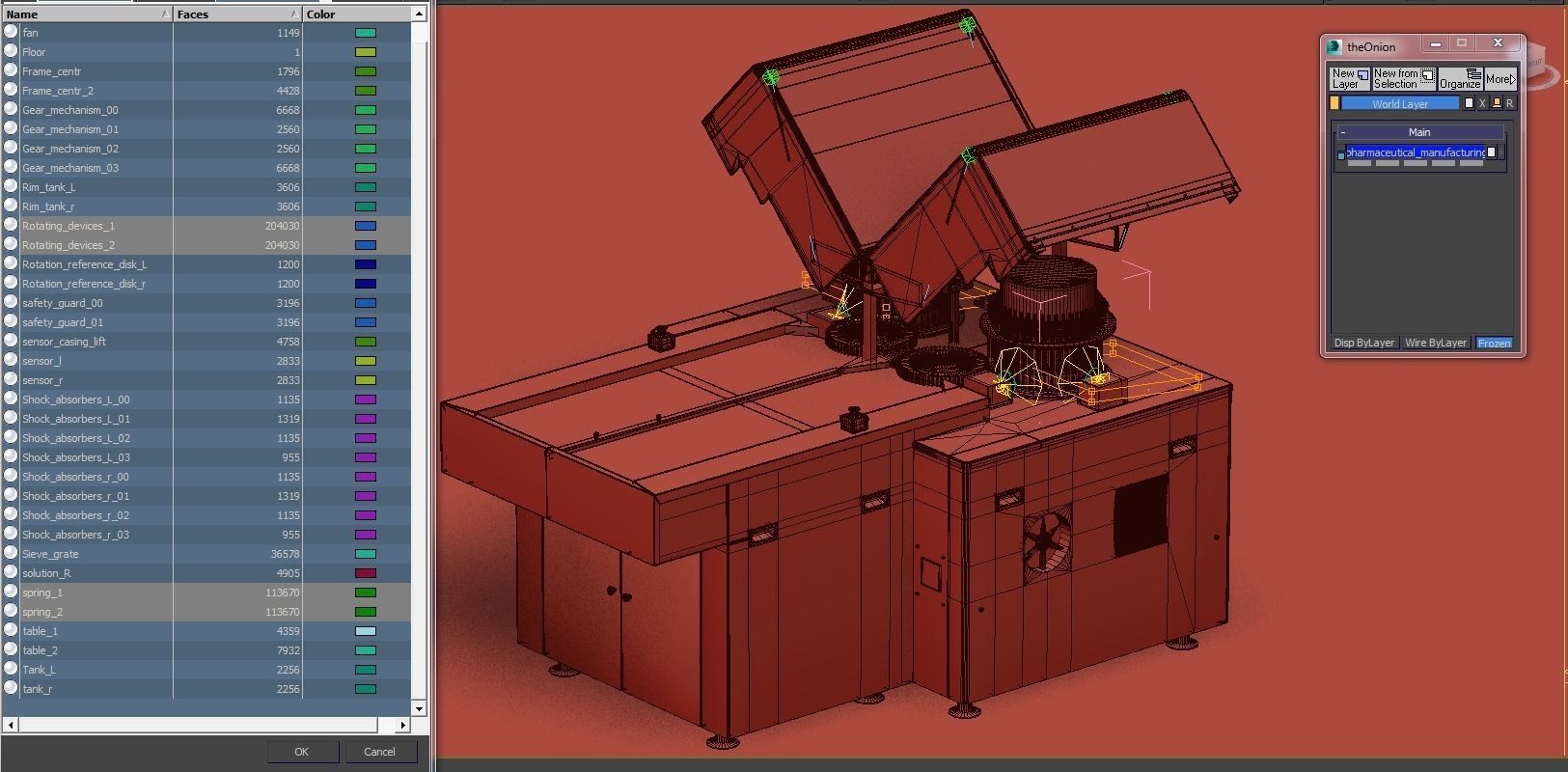Select the Rotation_reference_disk_r row name
The height and width of the screenshot is (772, 1568).
coord(84,284)
